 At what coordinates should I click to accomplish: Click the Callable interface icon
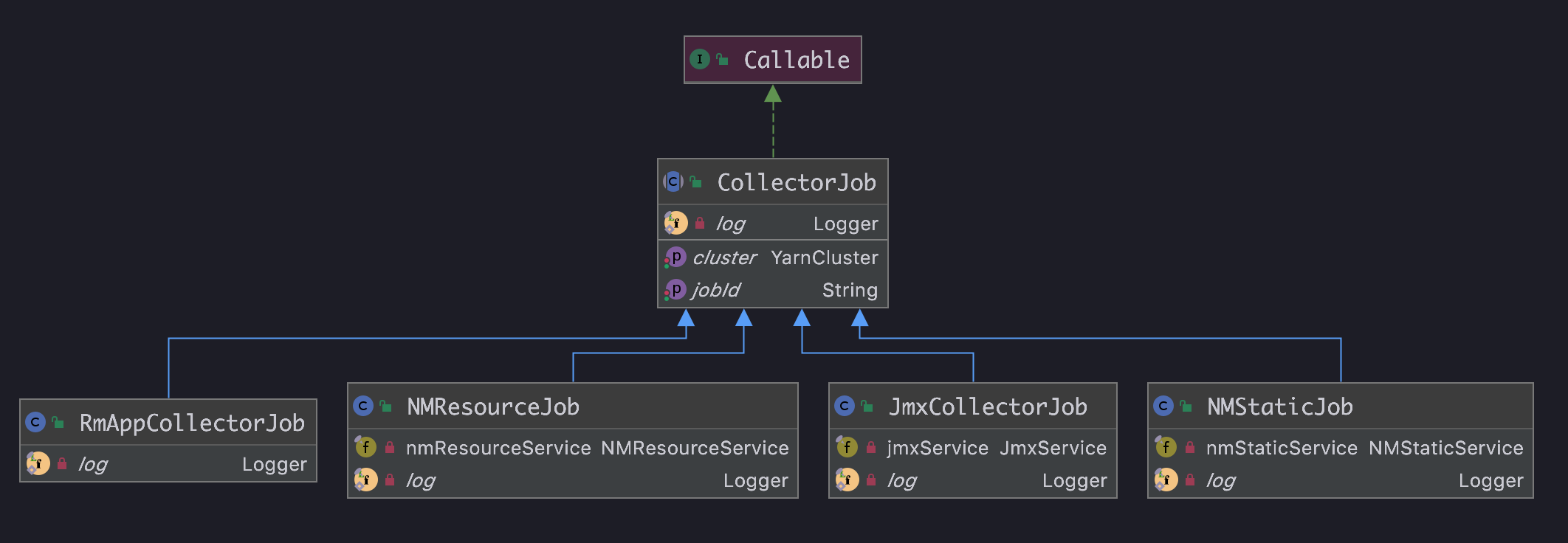coord(700,59)
